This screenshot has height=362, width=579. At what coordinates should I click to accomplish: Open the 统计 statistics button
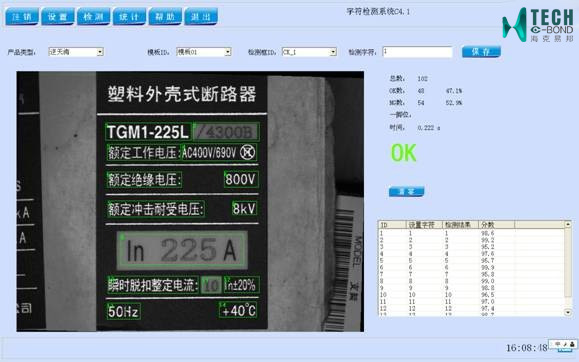tap(129, 17)
